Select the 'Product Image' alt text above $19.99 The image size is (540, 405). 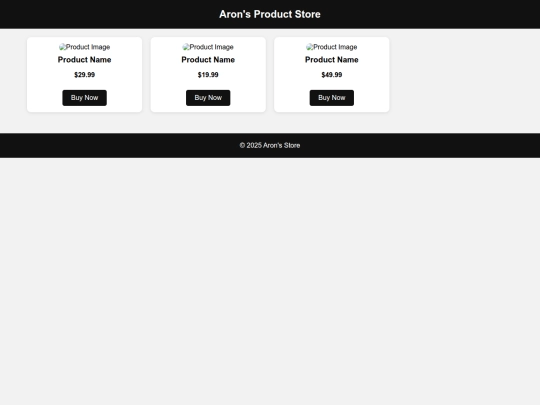pos(211,47)
